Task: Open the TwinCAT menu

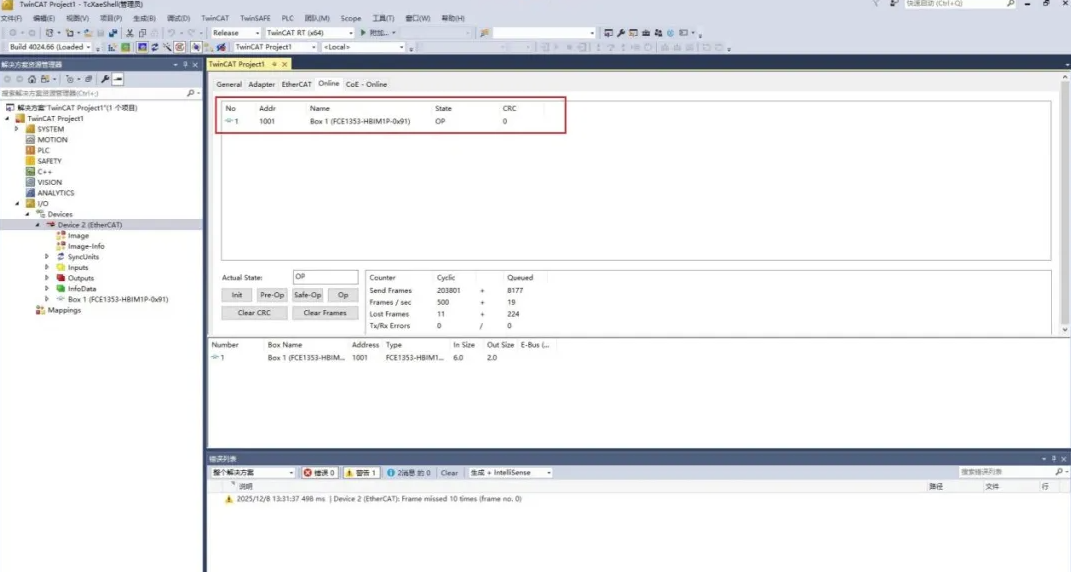Action: (215, 18)
